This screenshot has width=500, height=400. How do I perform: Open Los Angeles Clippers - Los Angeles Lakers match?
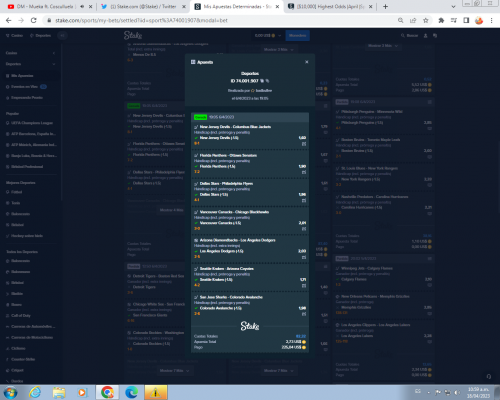pyautogui.click(x=375, y=325)
